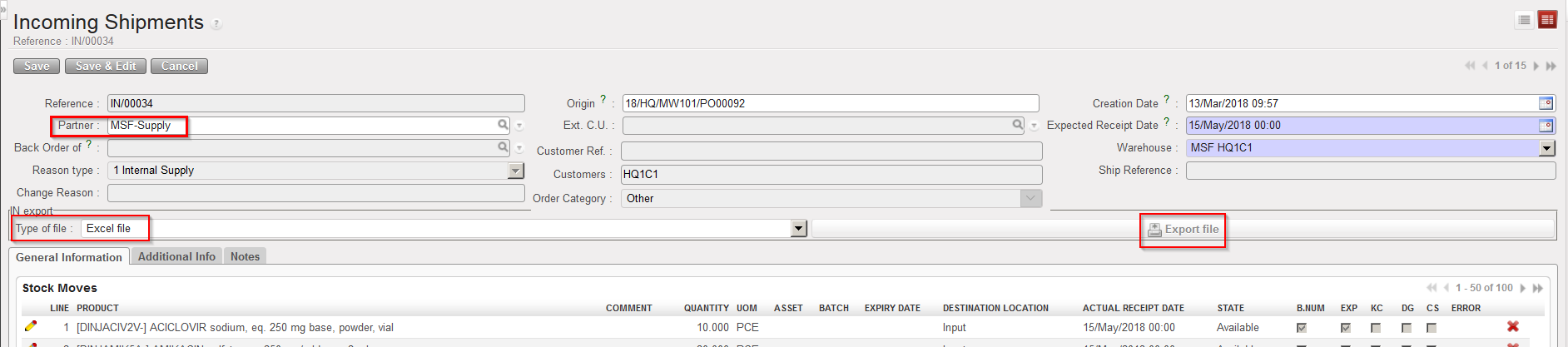The width and height of the screenshot is (1568, 347).
Task: Click Origin input field
Action: click(x=831, y=103)
